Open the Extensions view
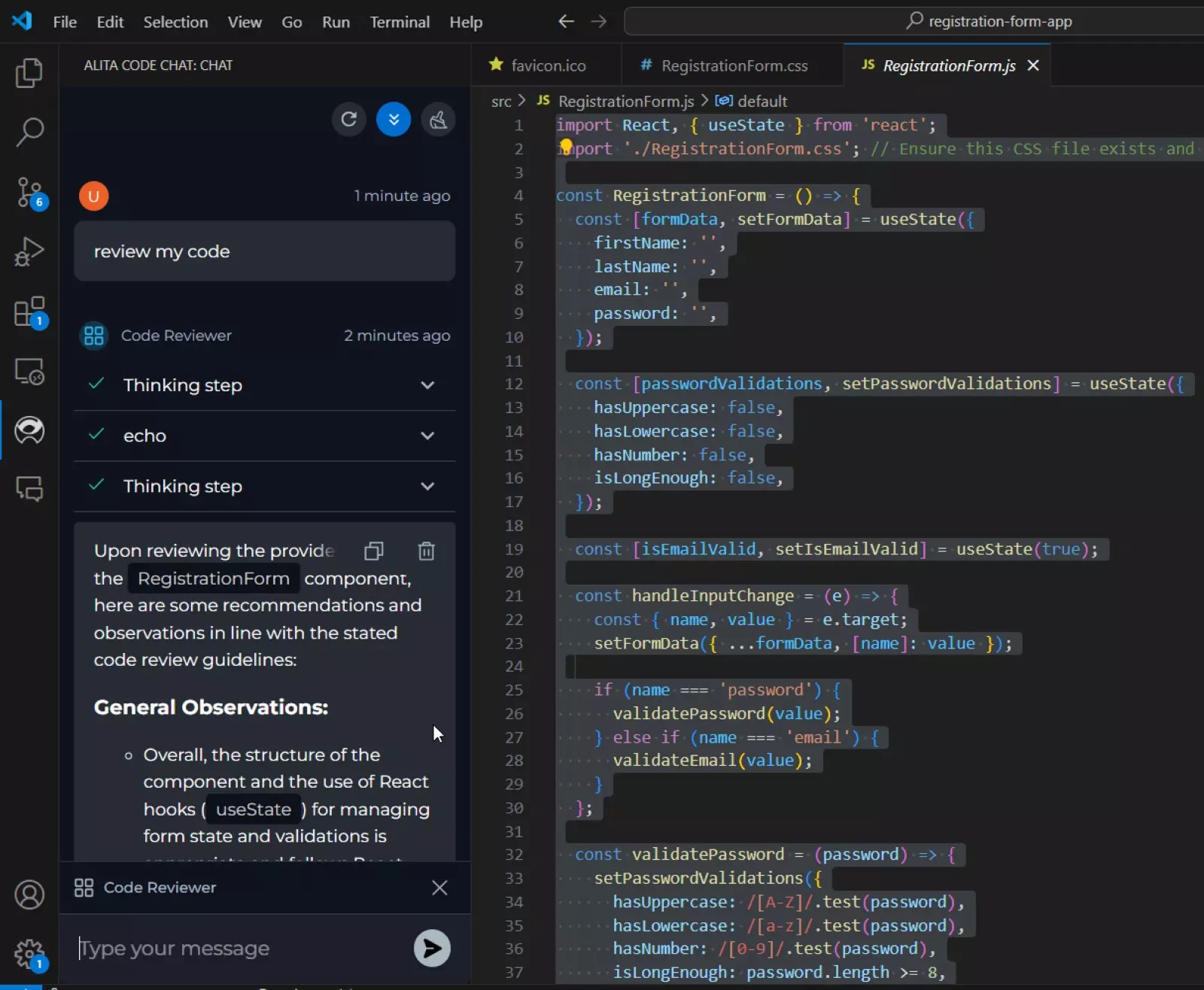The height and width of the screenshot is (990, 1204). (29, 311)
